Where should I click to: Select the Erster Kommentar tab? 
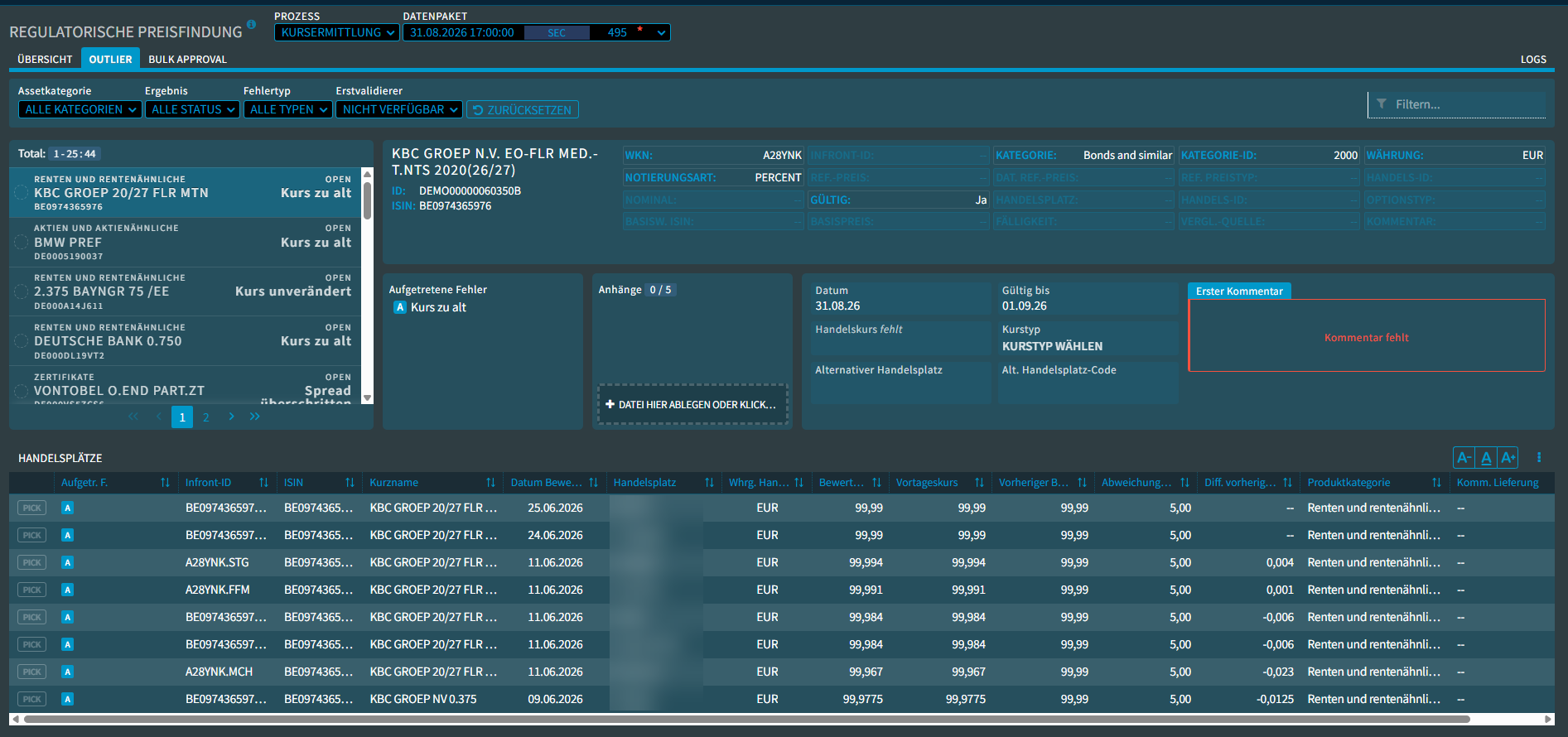(1239, 291)
